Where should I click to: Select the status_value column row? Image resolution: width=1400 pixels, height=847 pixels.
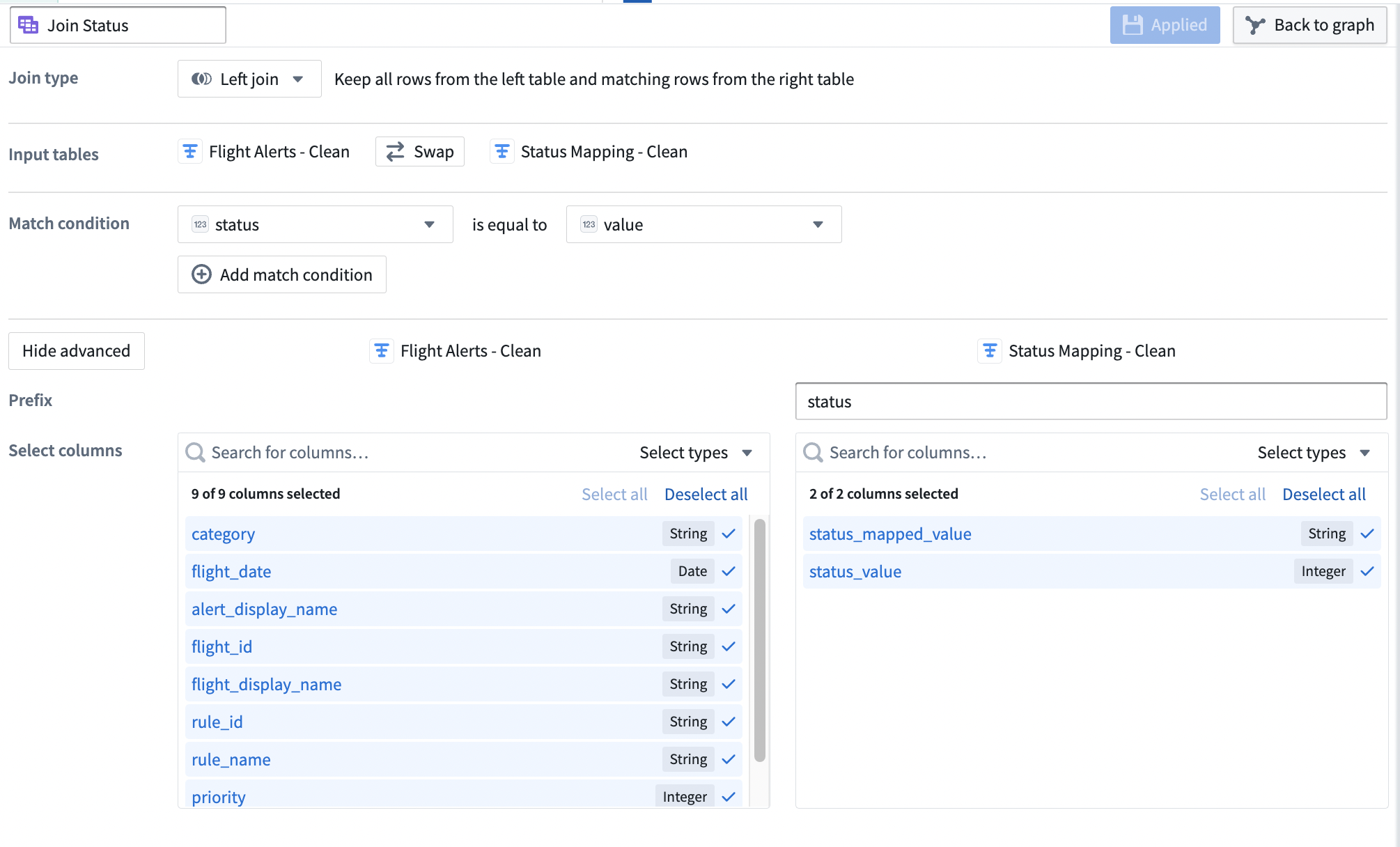coord(1045,572)
